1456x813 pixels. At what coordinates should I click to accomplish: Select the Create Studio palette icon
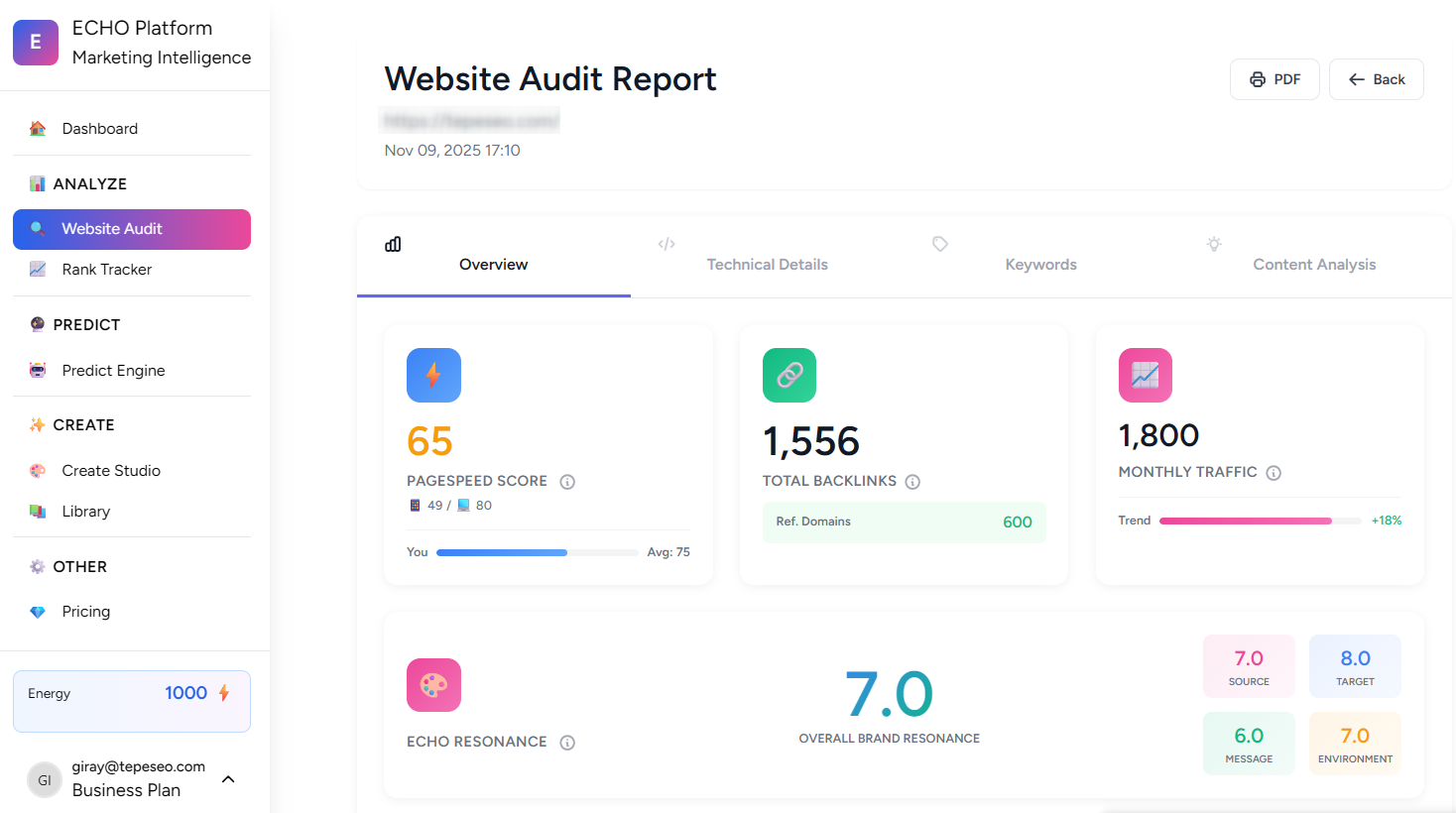pyautogui.click(x=37, y=470)
